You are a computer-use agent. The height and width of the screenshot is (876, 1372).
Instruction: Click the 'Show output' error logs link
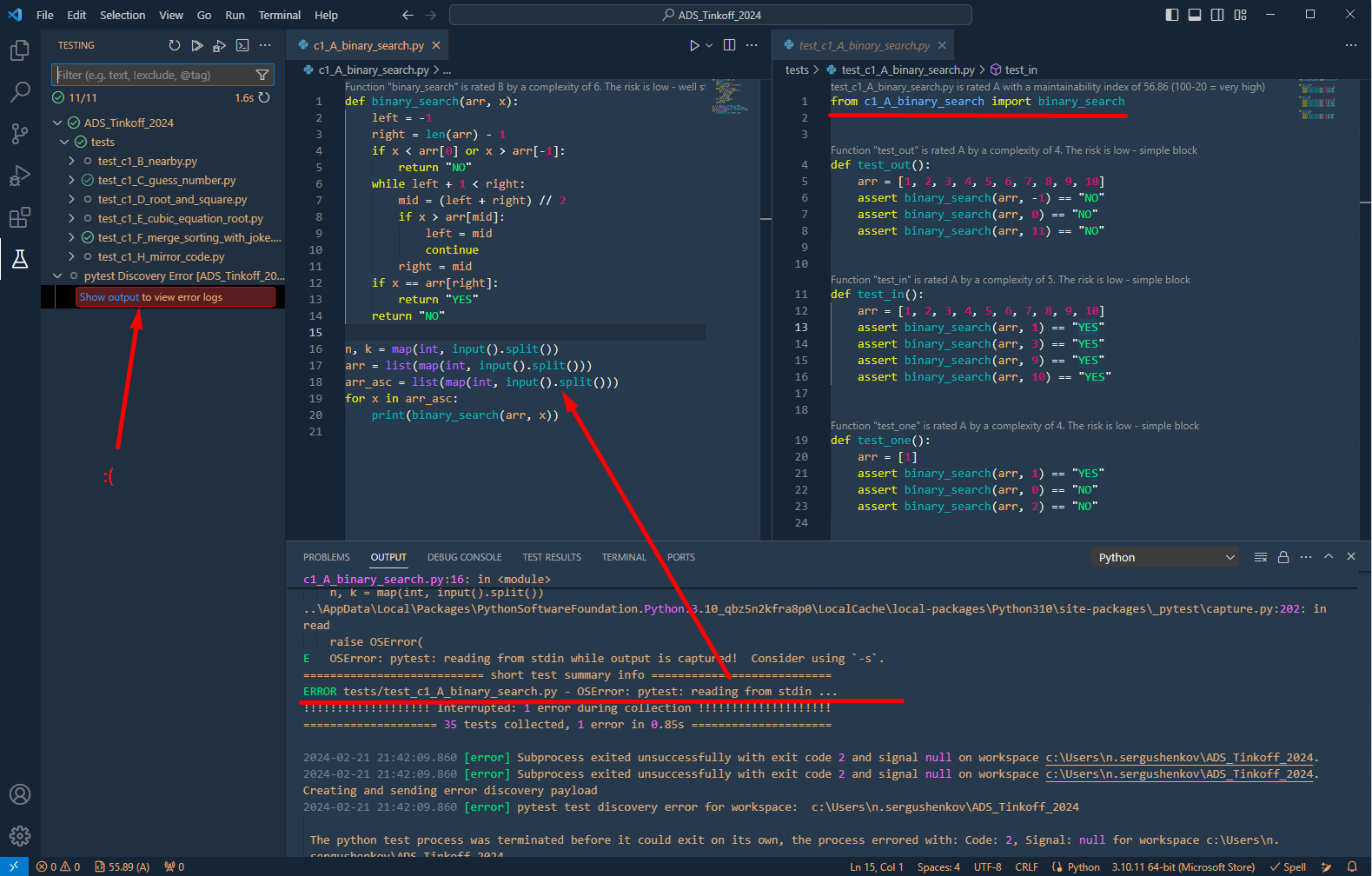tap(109, 297)
